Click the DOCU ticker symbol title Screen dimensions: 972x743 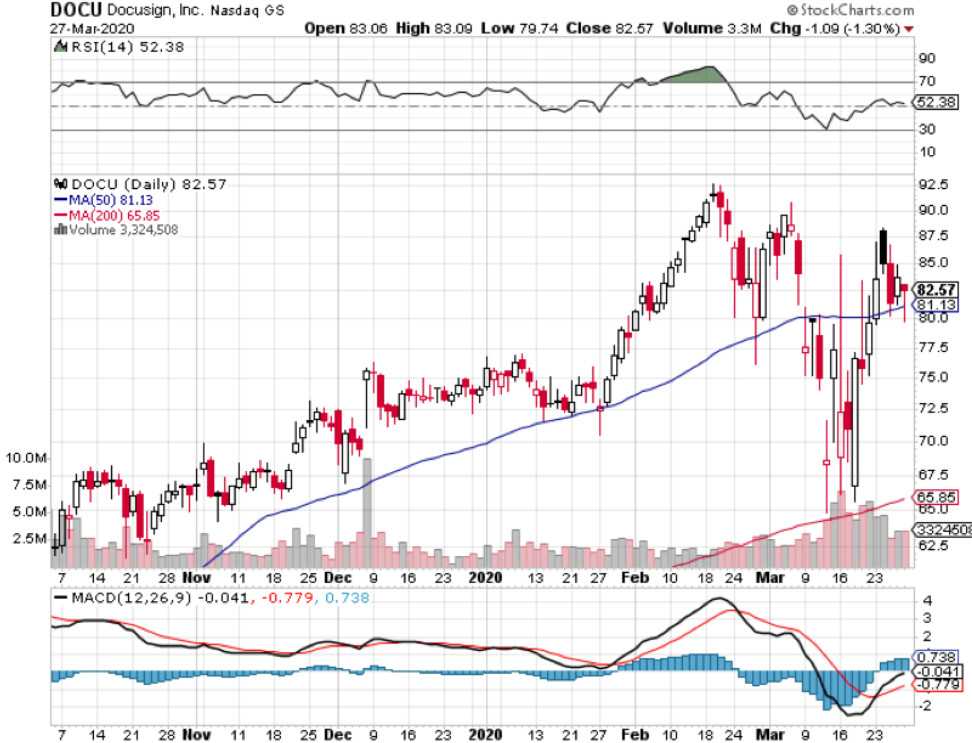click(x=76, y=10)
